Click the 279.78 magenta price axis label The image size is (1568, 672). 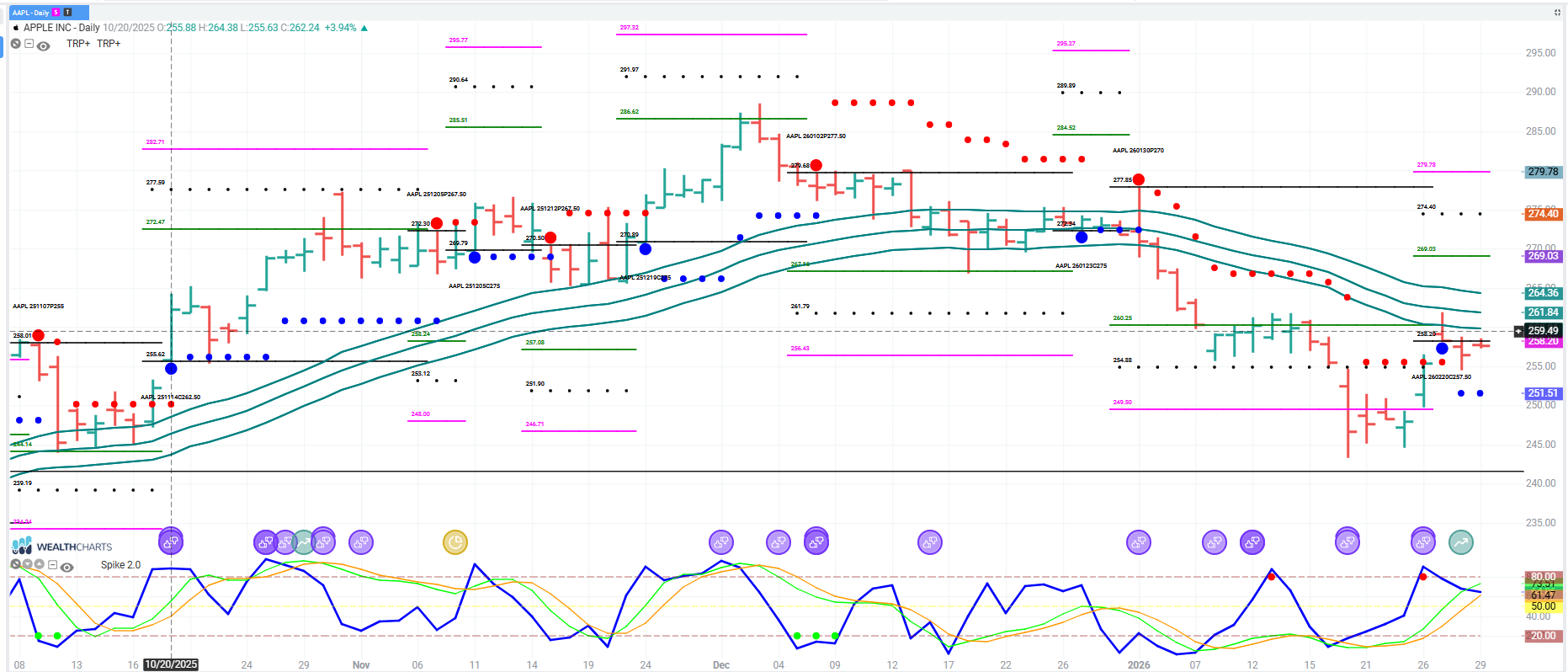click(x=1543, y=172)
